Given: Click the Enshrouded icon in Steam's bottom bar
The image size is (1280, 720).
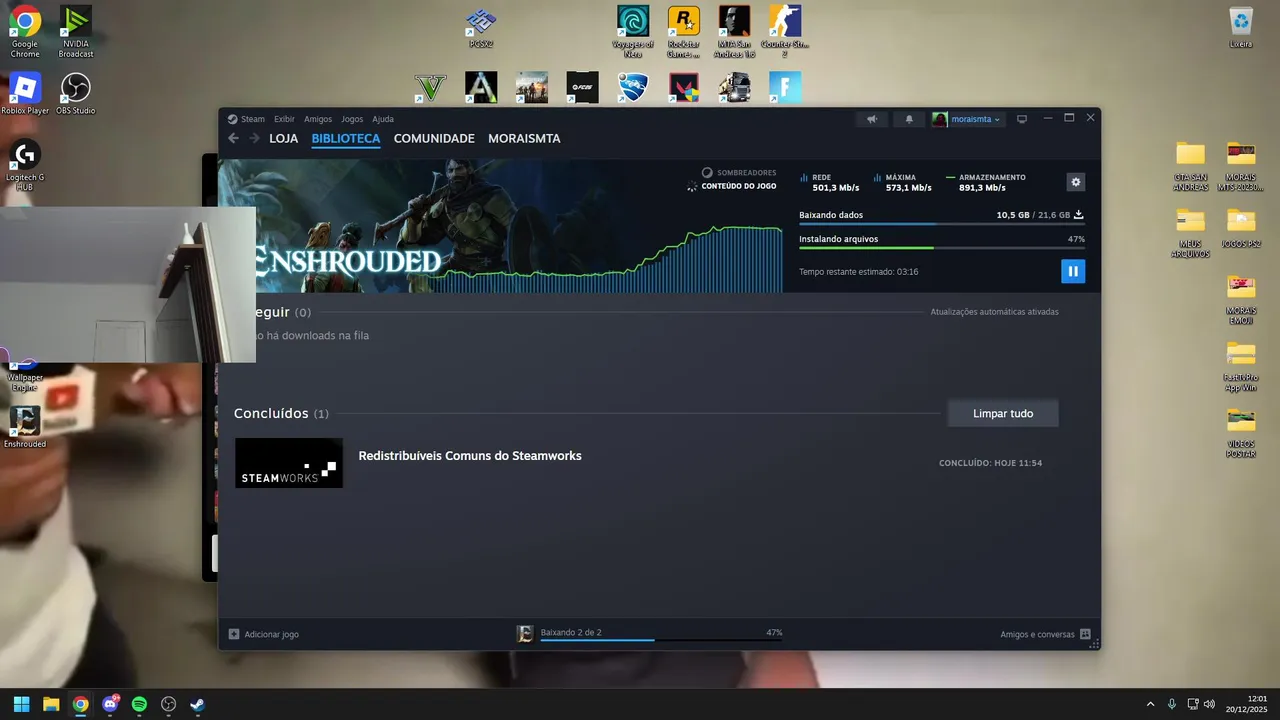Looking at the screenshot, I should 525,633.
